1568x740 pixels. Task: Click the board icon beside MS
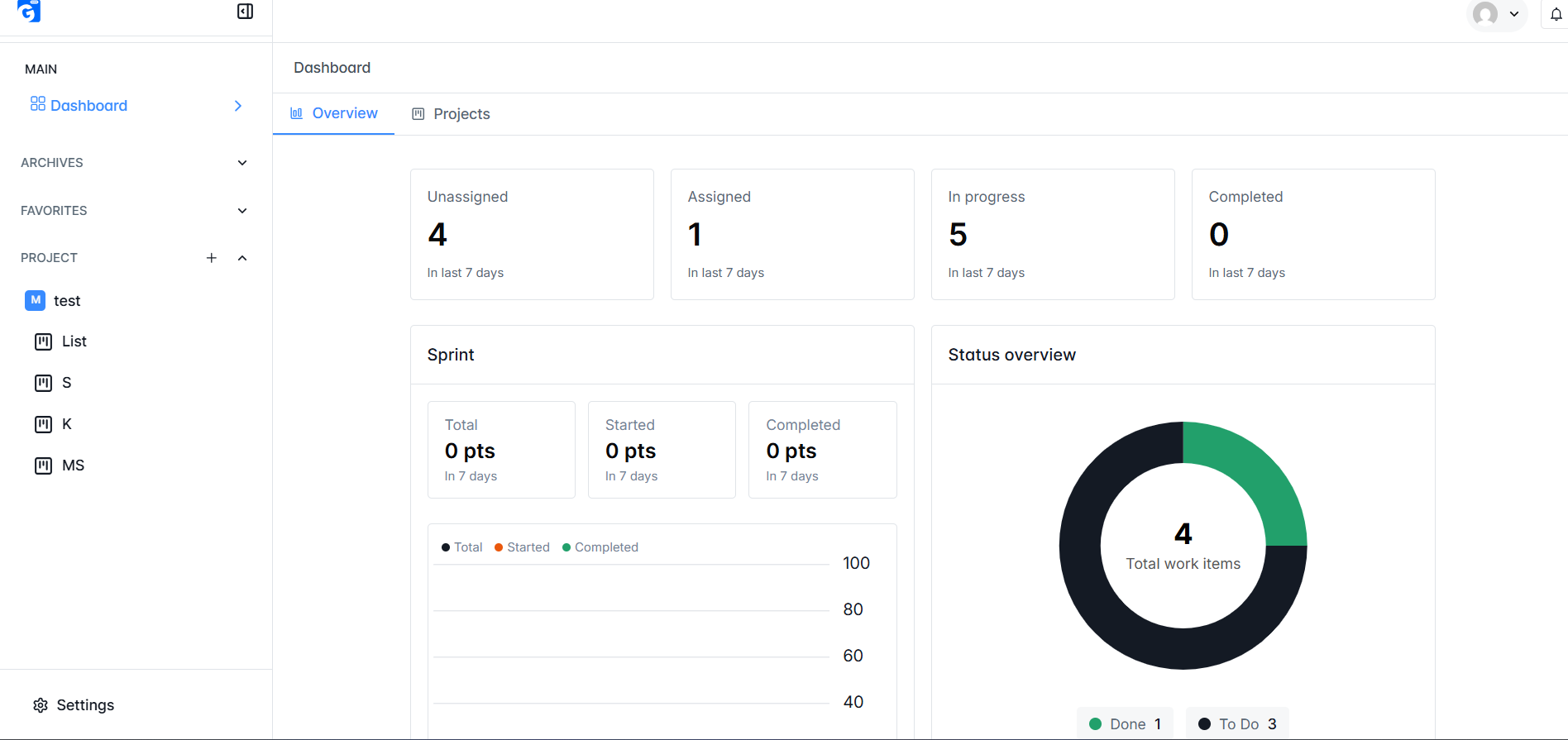[43, 465]
